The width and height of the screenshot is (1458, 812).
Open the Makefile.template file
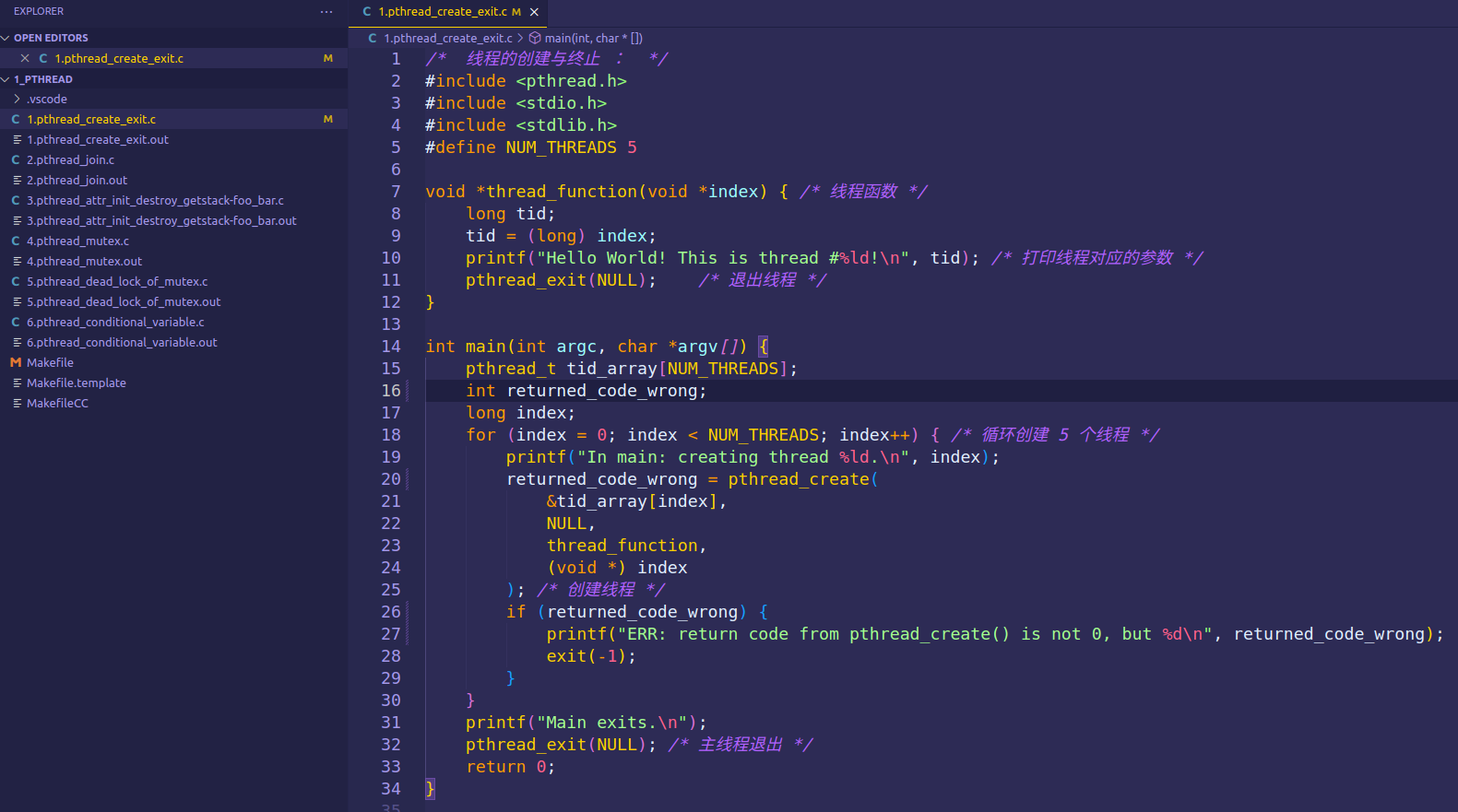tap(77, 383)
